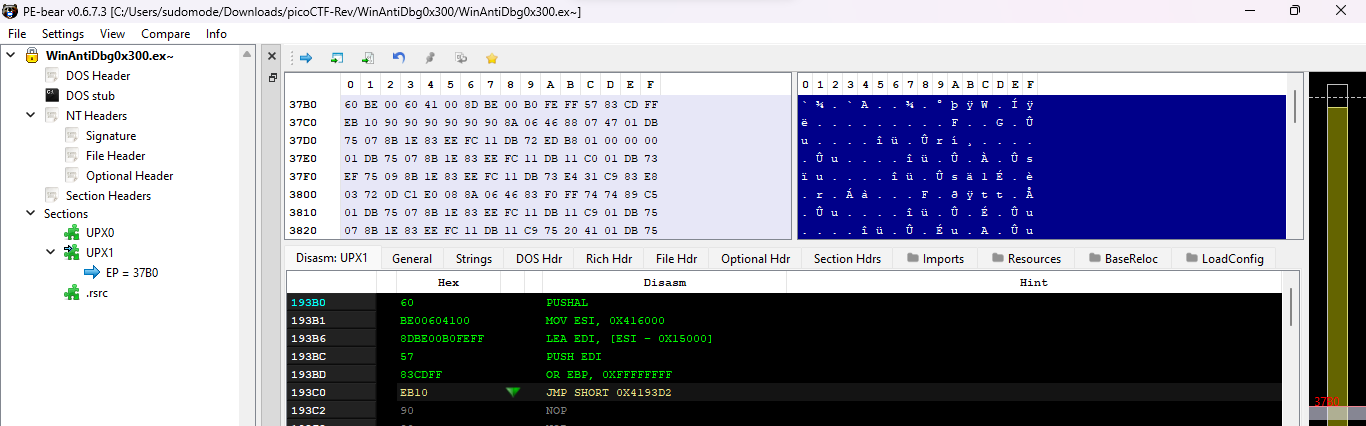
Task: Click the blue arrow icon in toolbar
Action: 306,58
